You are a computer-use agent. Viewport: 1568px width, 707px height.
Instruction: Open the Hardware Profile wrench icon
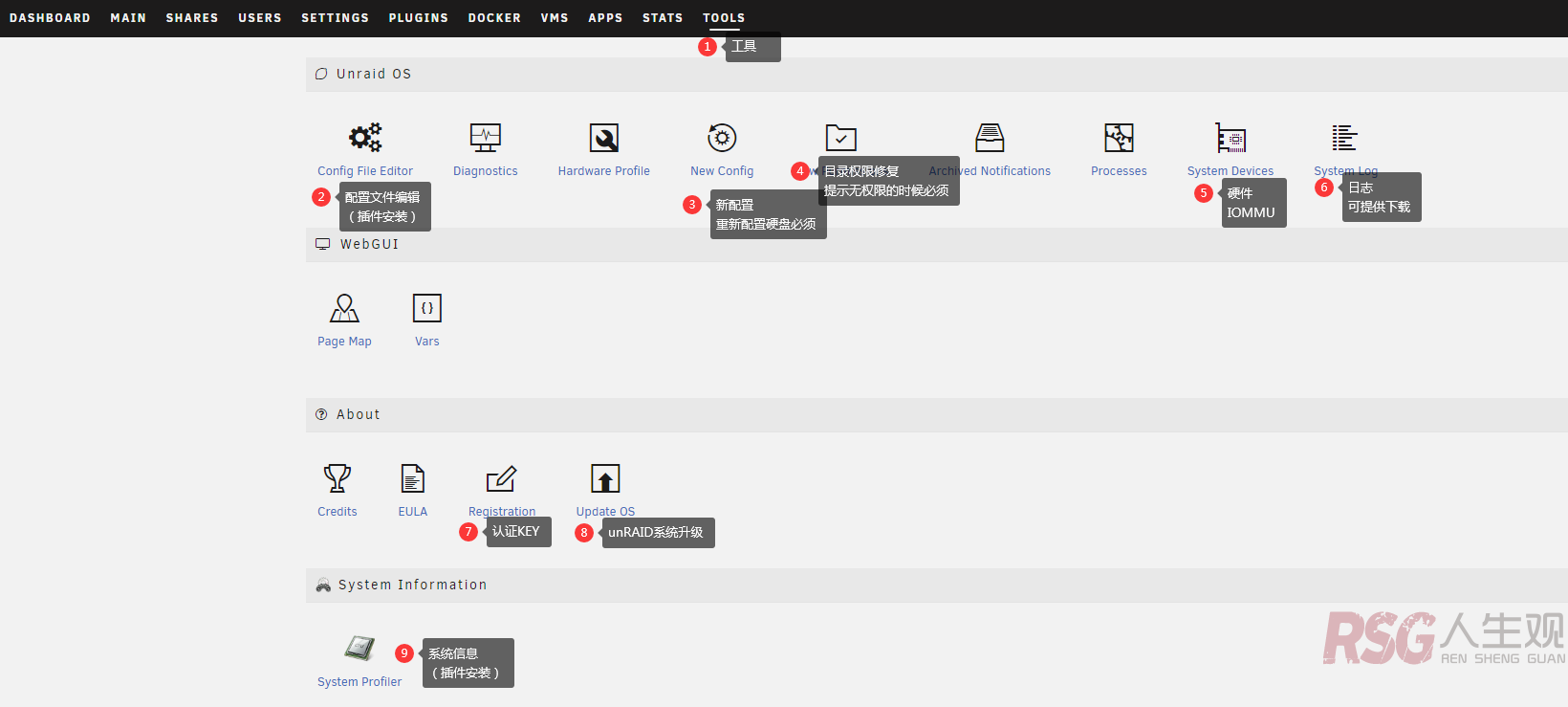604,138
